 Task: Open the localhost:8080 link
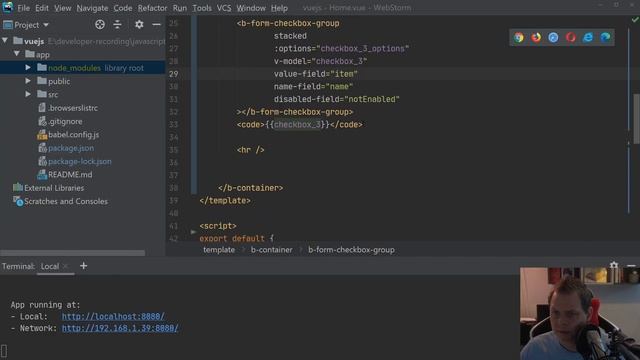(x=113, y=316)
